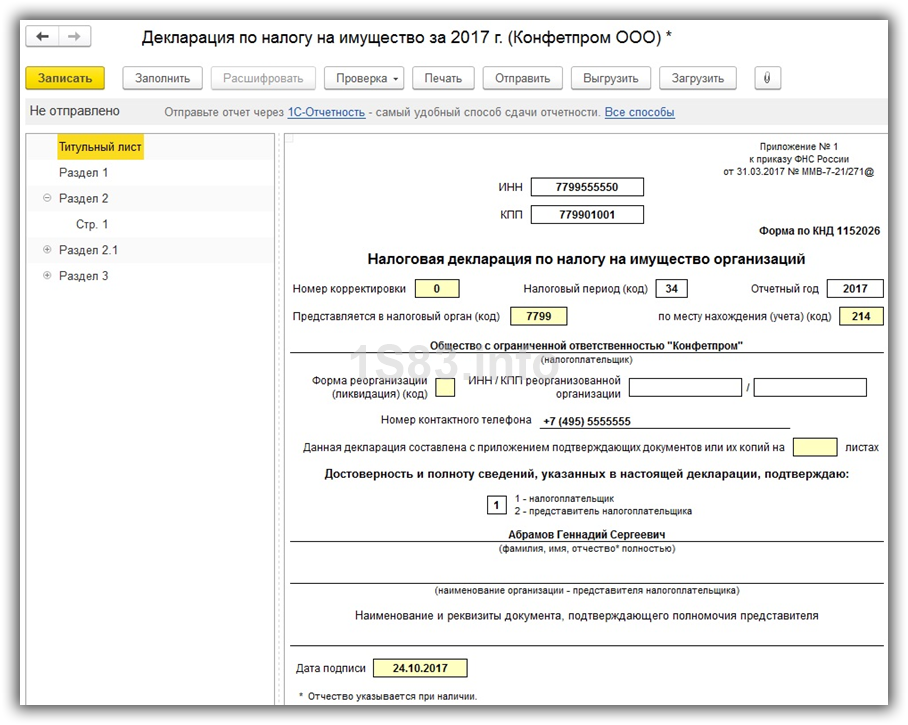Screen dimensions: 908x725
Task: Collapse the Раздел 2 tree node
Action: (x=47, y=199)
